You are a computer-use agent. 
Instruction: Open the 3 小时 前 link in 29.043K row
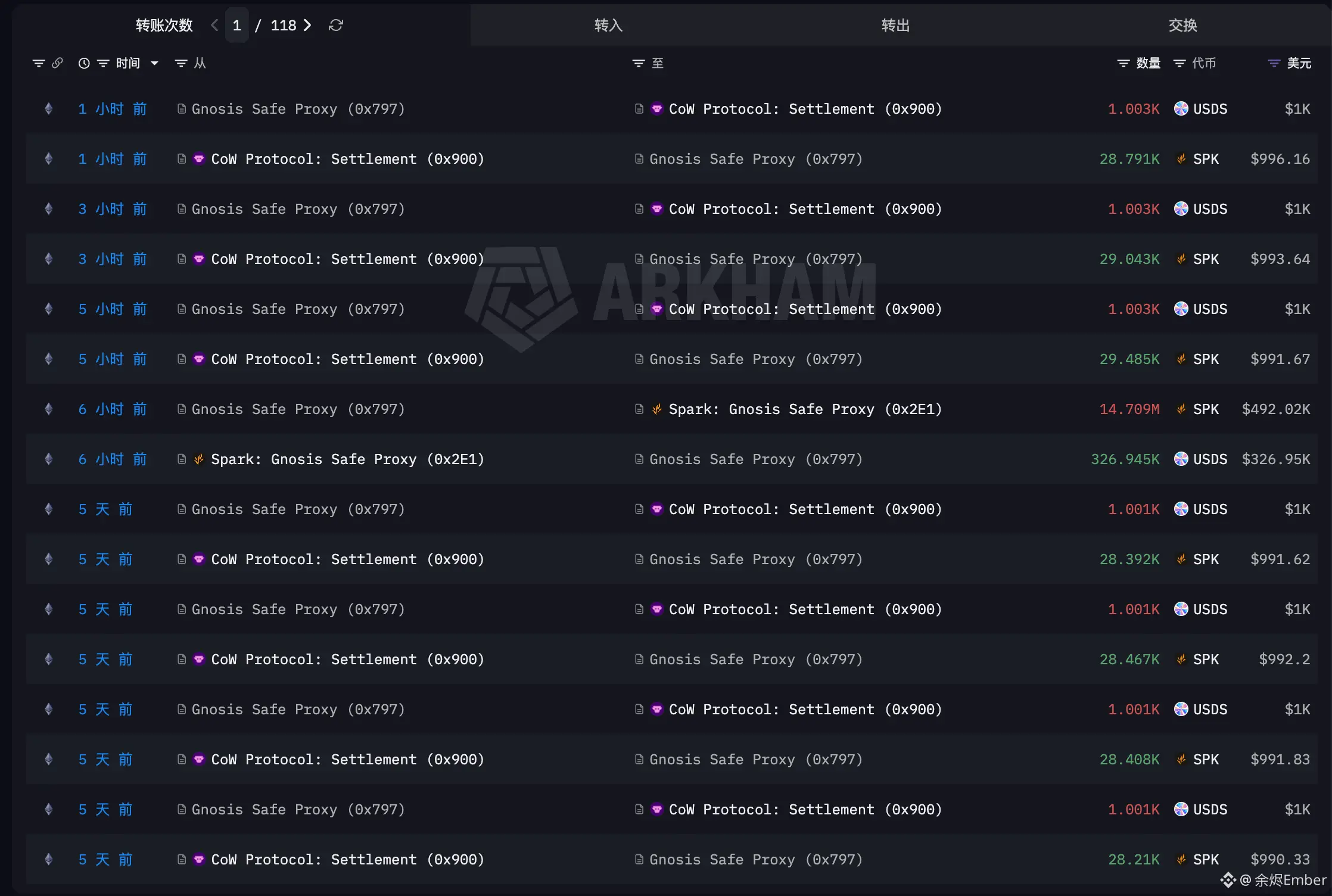pos(113,259)
